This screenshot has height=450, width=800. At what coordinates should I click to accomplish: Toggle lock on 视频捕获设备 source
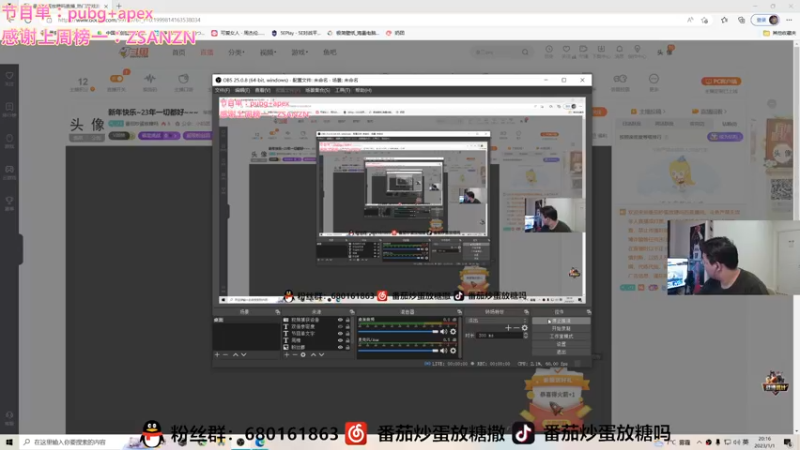(x=348, y=320)
